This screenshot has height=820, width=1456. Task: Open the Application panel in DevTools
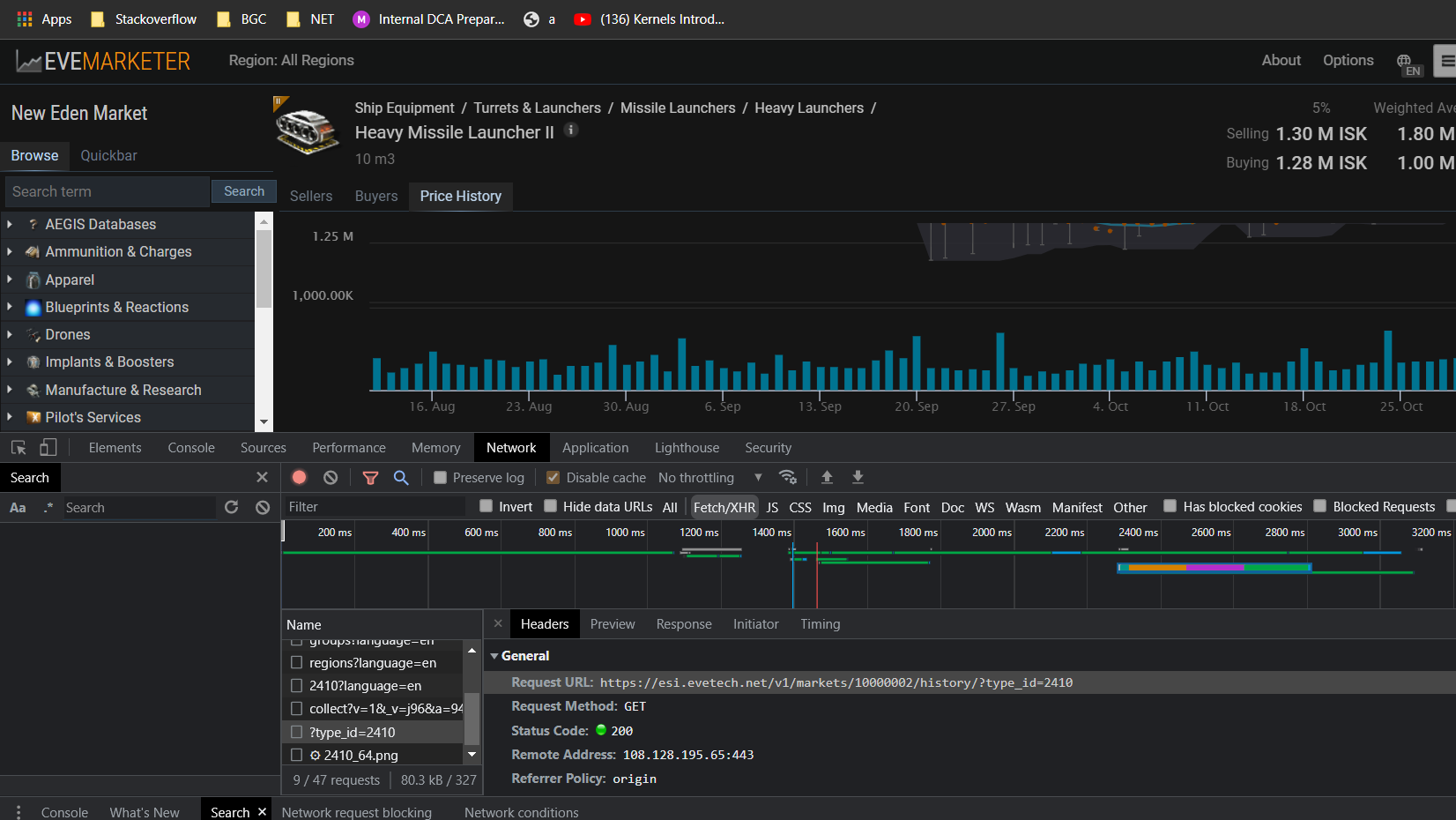596,448
